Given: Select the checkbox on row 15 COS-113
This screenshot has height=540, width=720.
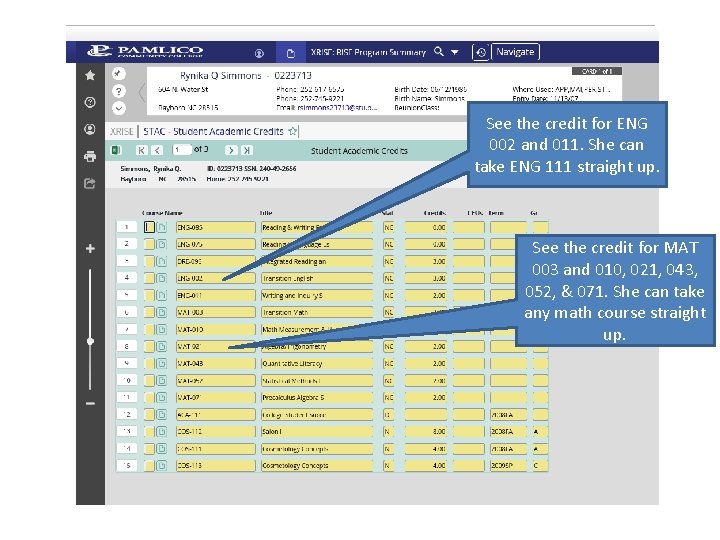Looking at the screenshot, I should click(x=149, y=465).
